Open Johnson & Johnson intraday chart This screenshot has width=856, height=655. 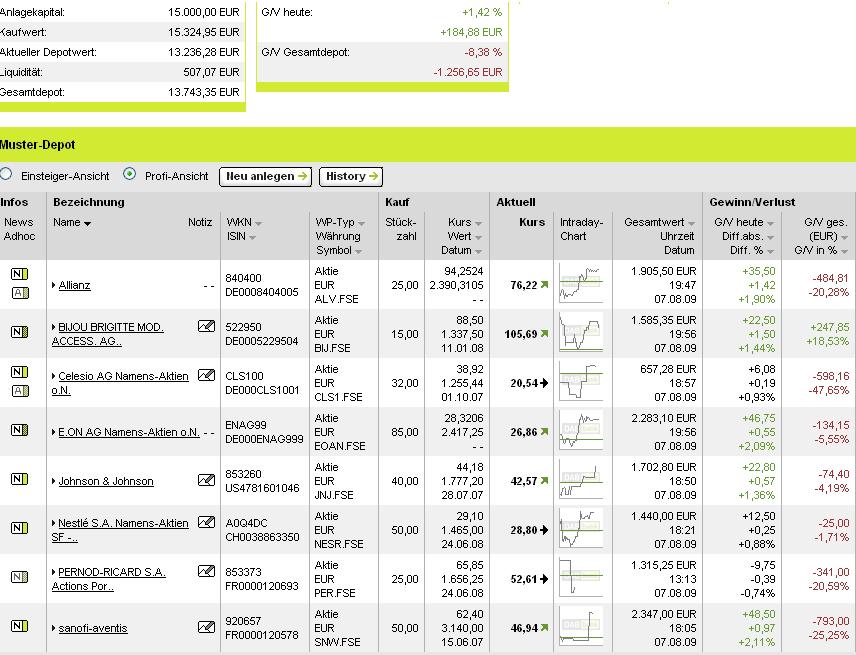point(581,480)
